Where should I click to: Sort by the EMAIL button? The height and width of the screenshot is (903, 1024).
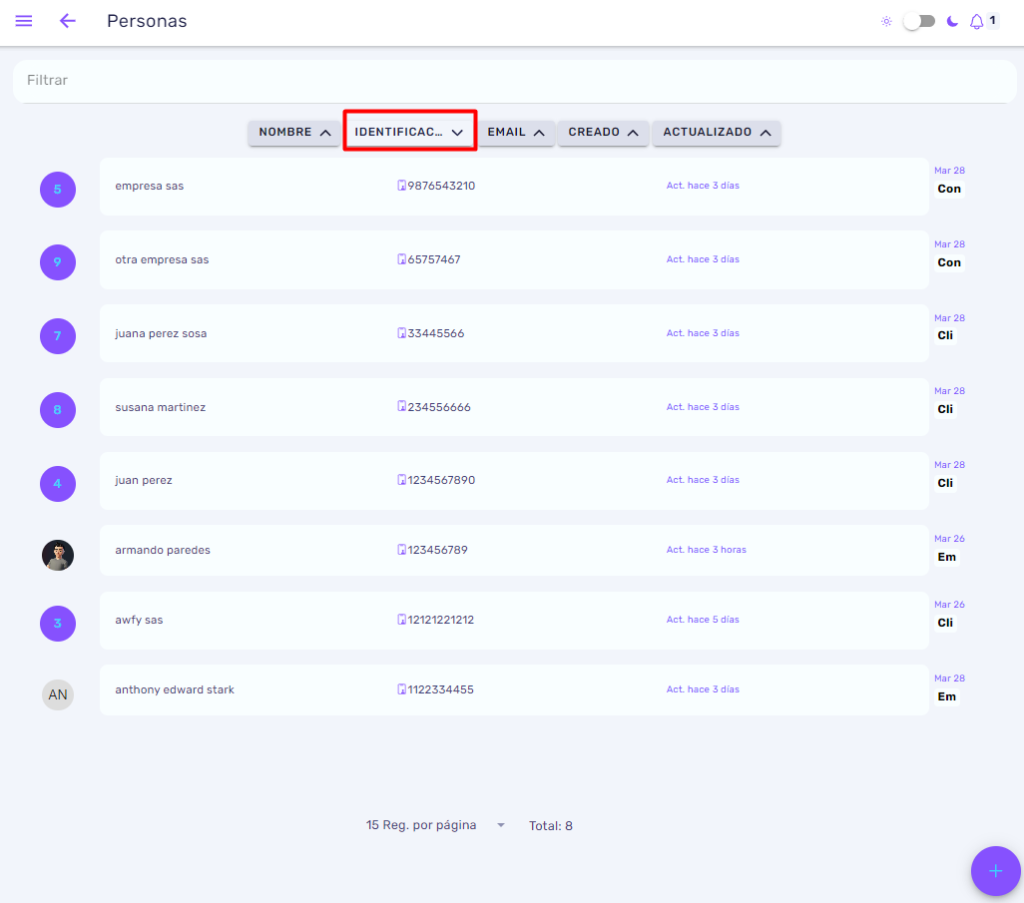tap(516, 133)
